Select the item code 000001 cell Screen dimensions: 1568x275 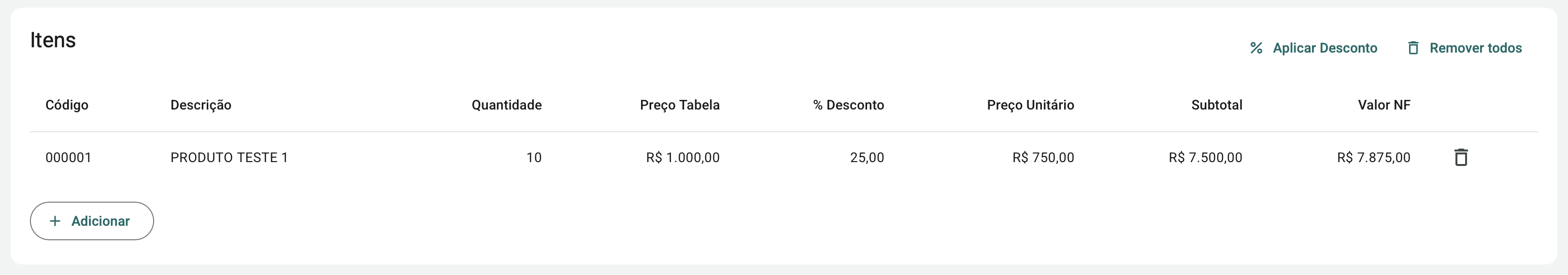68,158
